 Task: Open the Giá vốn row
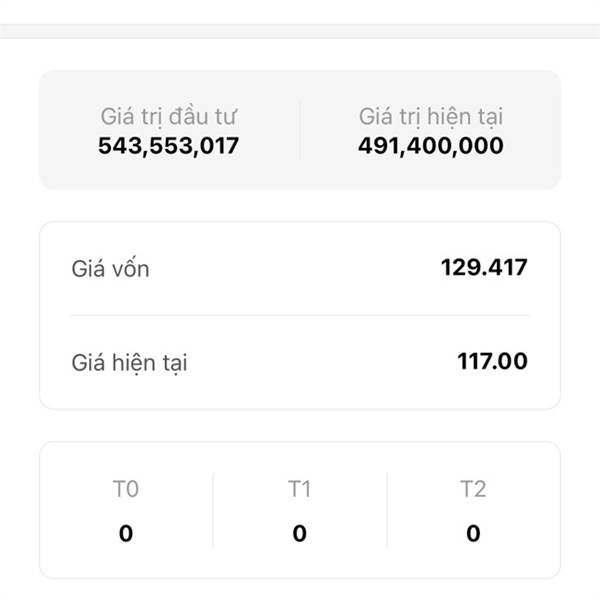pos(300,268)
